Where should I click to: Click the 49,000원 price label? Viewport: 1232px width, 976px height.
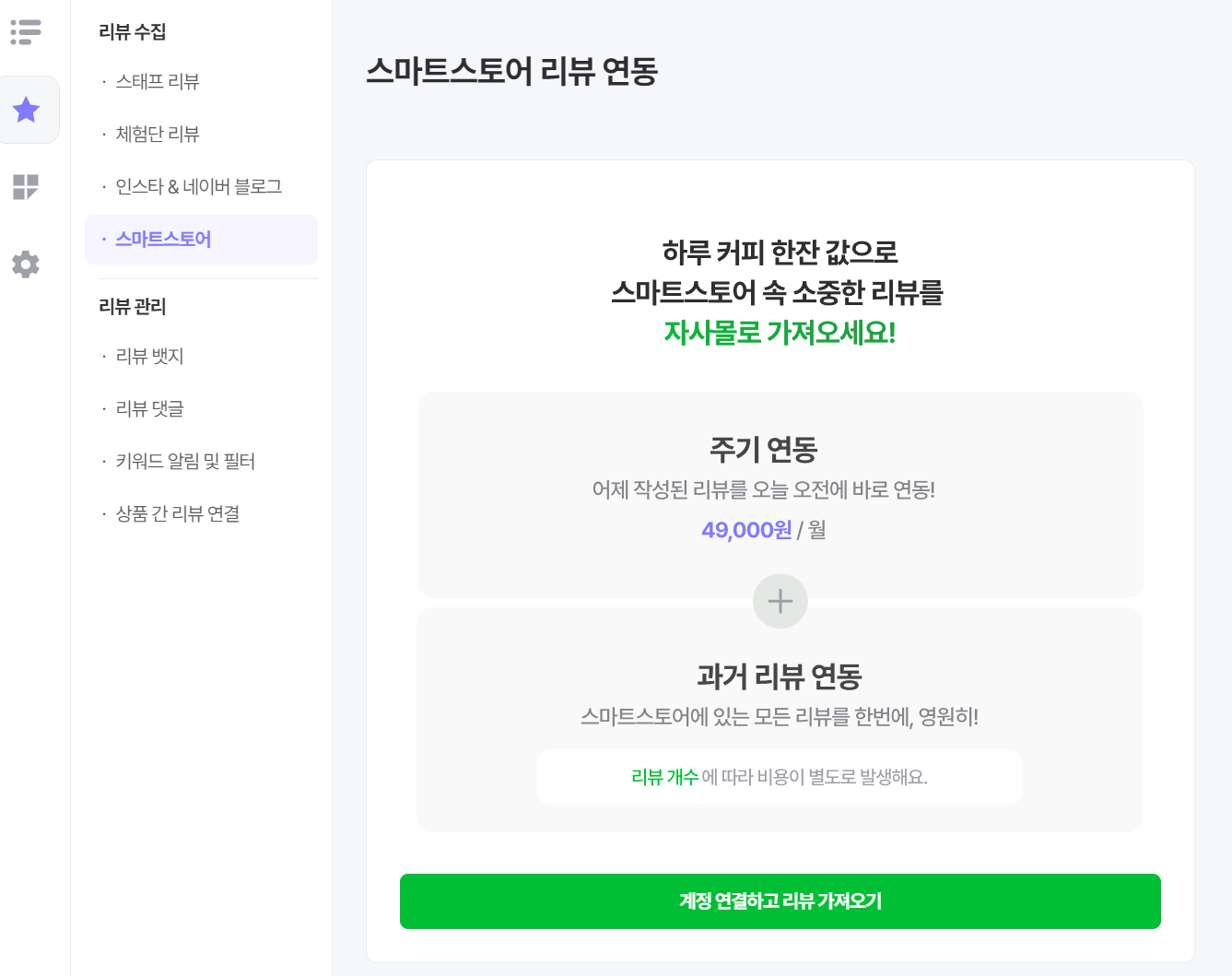(746, 530)
